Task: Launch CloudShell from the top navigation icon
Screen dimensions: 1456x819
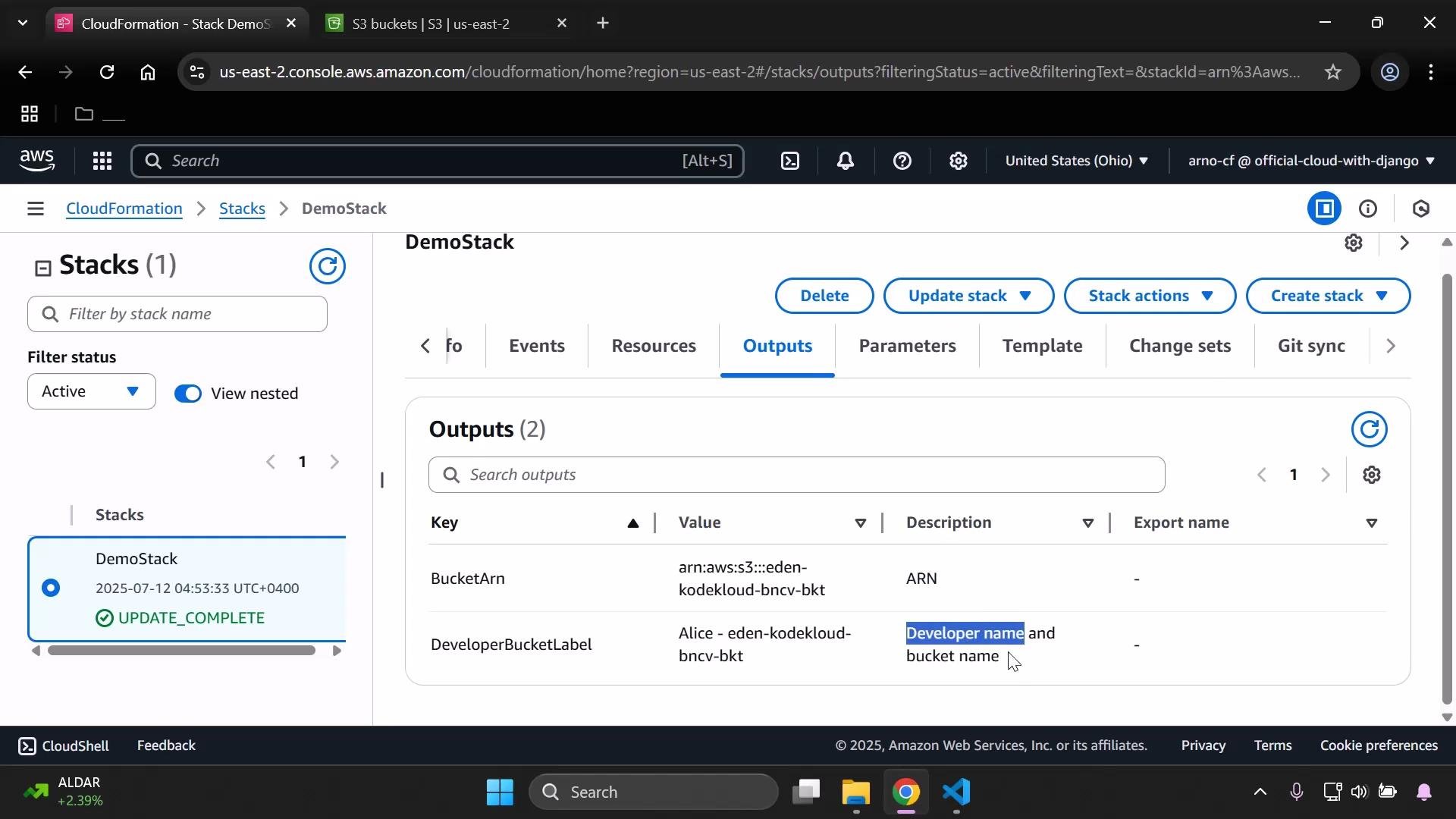Action: tap(790, 161)
